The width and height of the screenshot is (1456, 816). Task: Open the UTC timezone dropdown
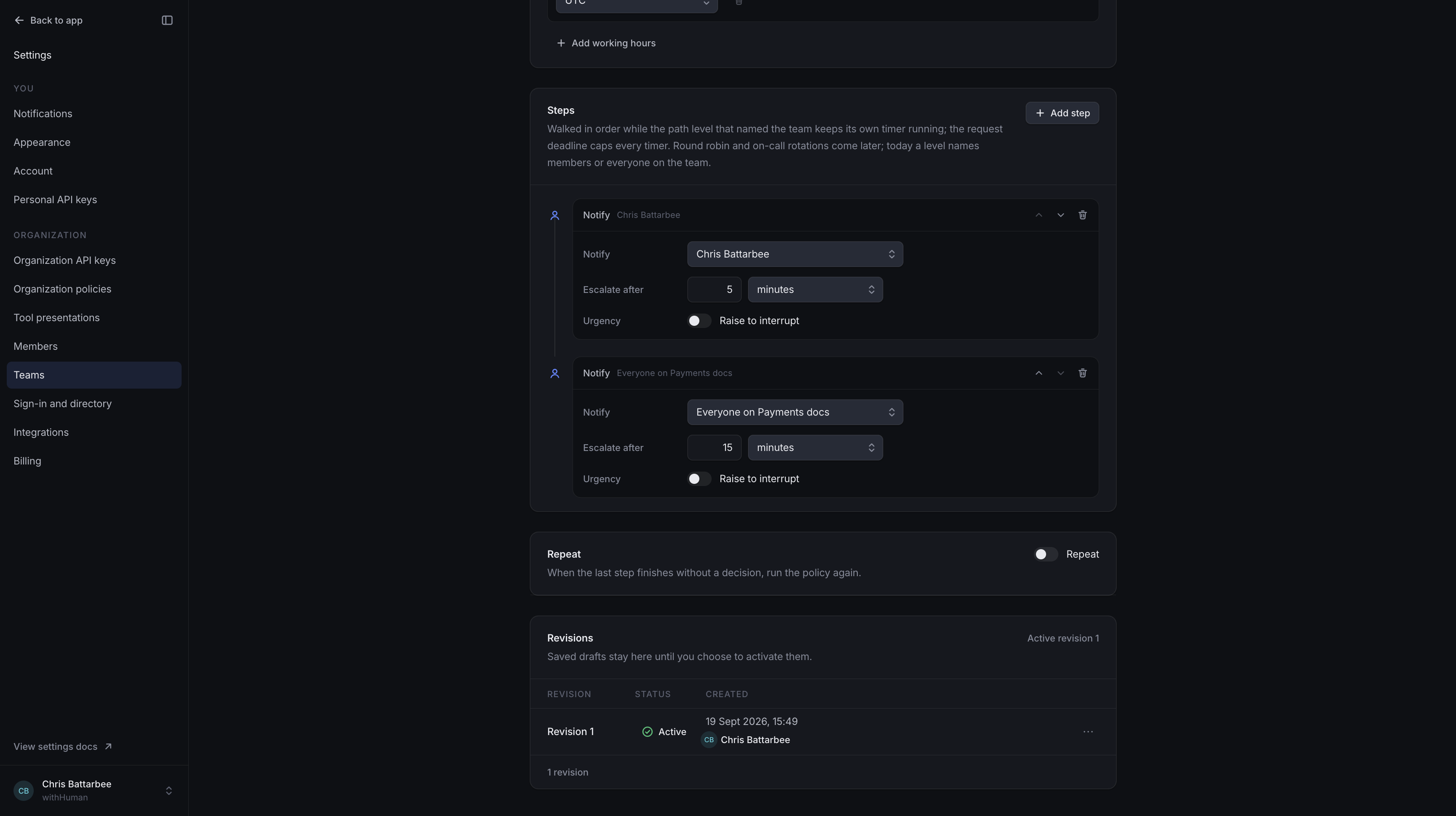[x=637, y=3]
